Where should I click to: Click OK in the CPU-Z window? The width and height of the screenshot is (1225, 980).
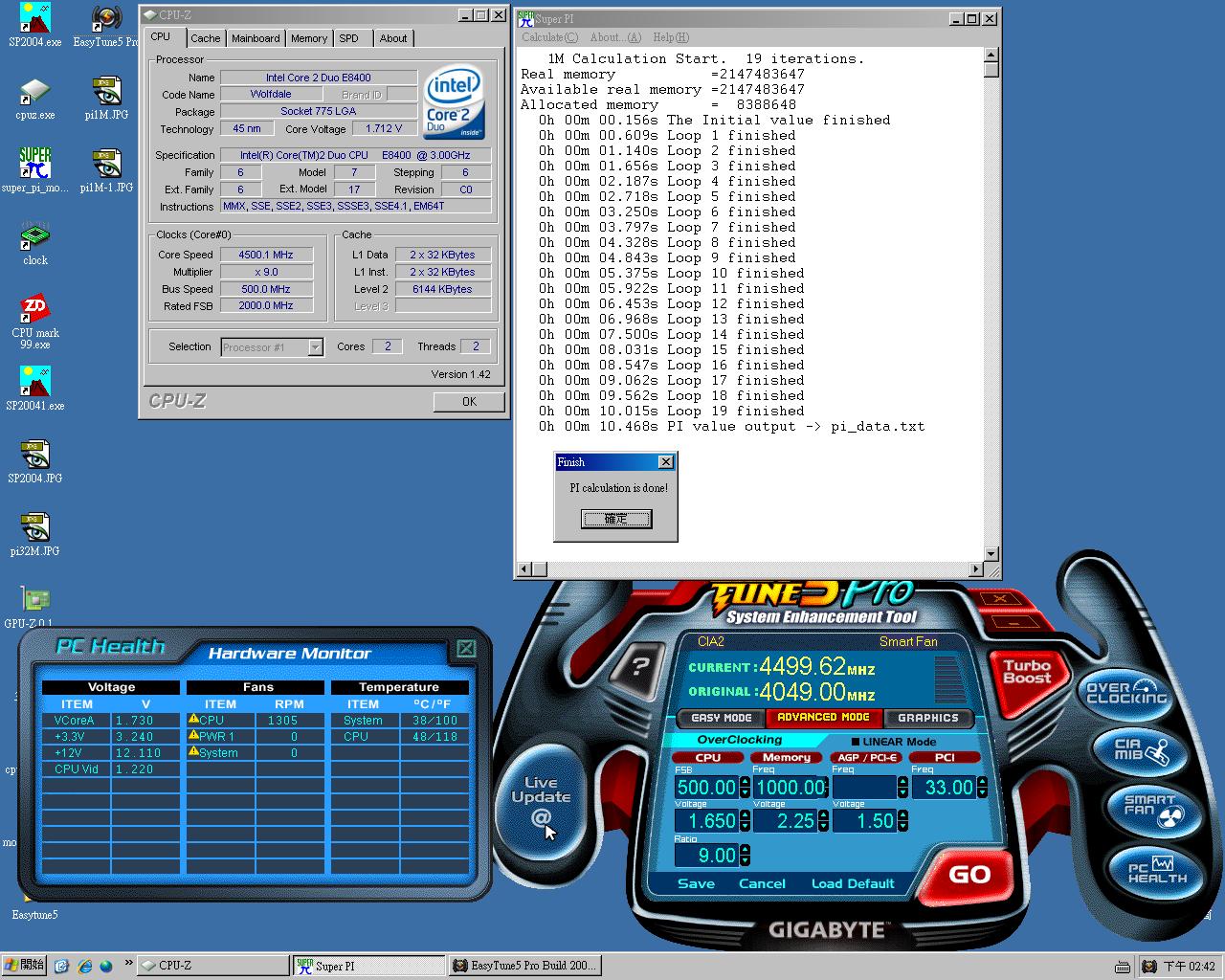coord(469,402)
